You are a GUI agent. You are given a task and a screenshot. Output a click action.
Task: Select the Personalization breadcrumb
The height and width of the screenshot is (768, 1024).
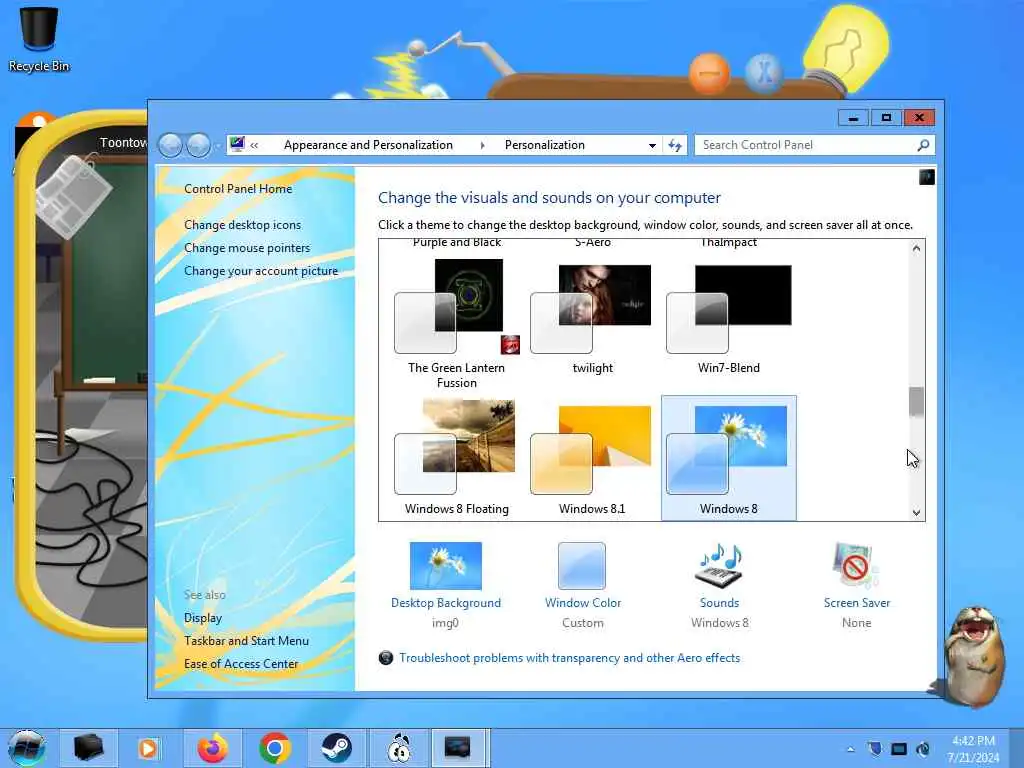(545, 145)
